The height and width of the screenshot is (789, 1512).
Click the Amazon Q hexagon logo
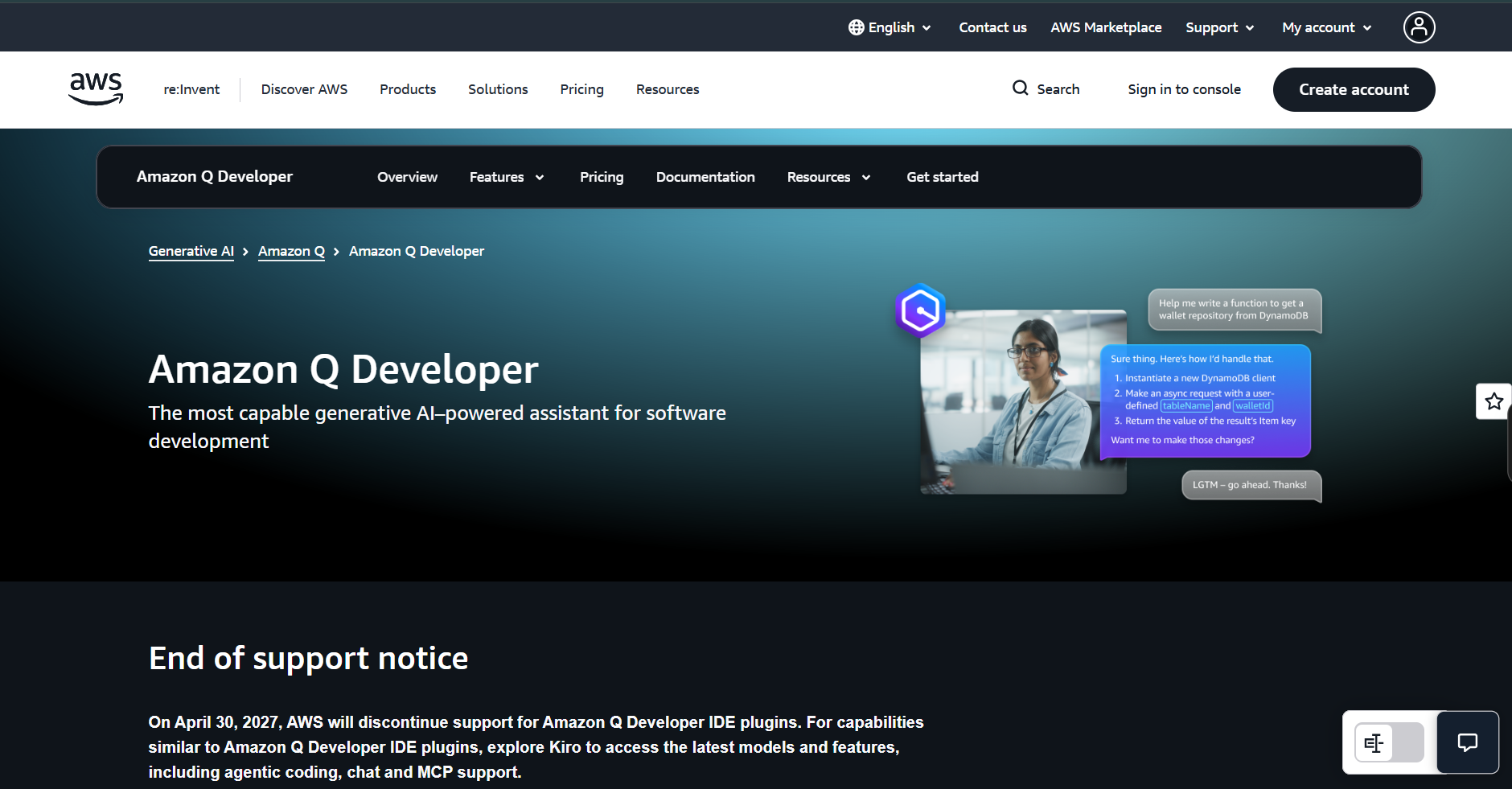[921, 310]
